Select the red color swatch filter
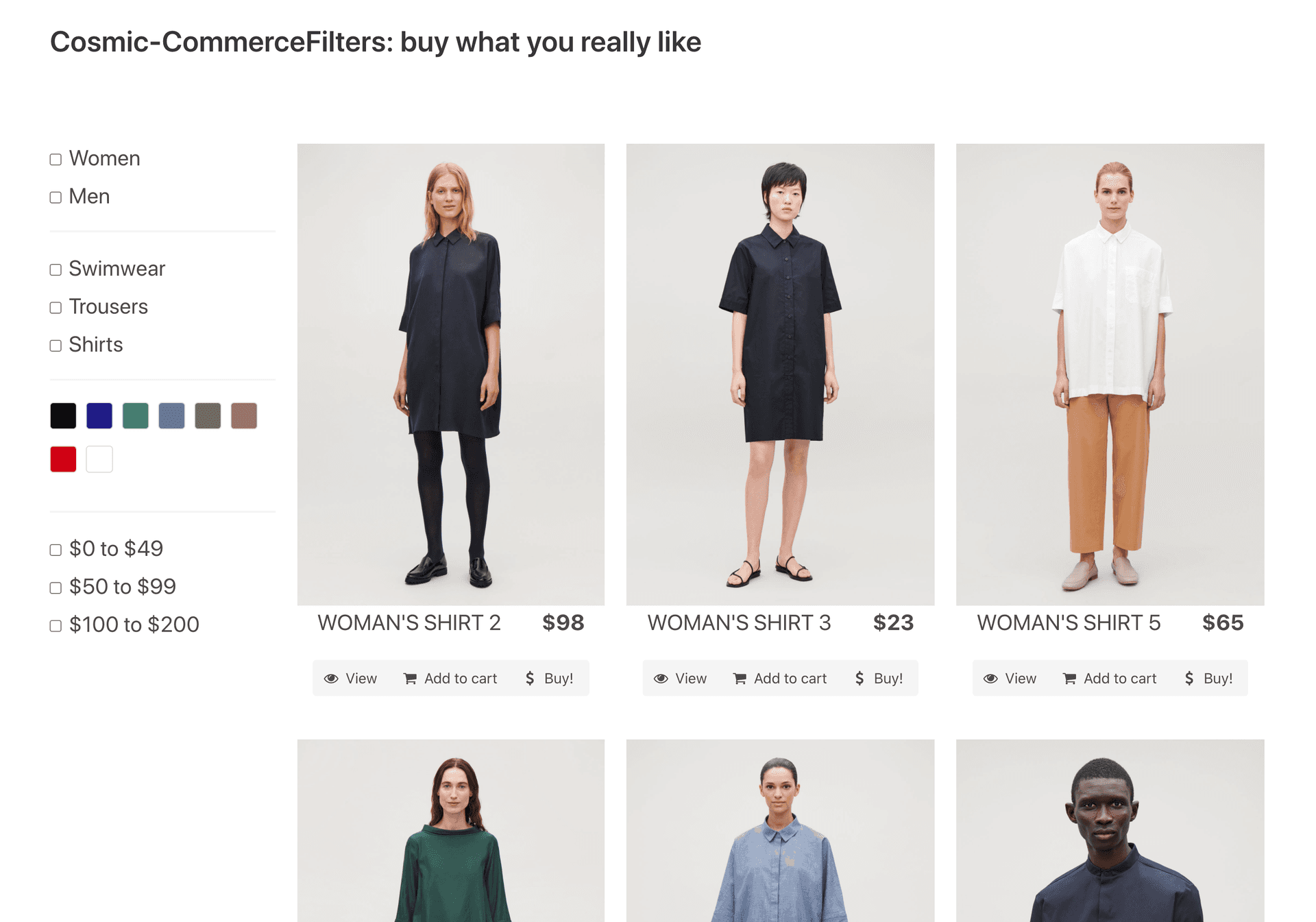Screen dimensions: 1316x922 [x=63, y=459]
